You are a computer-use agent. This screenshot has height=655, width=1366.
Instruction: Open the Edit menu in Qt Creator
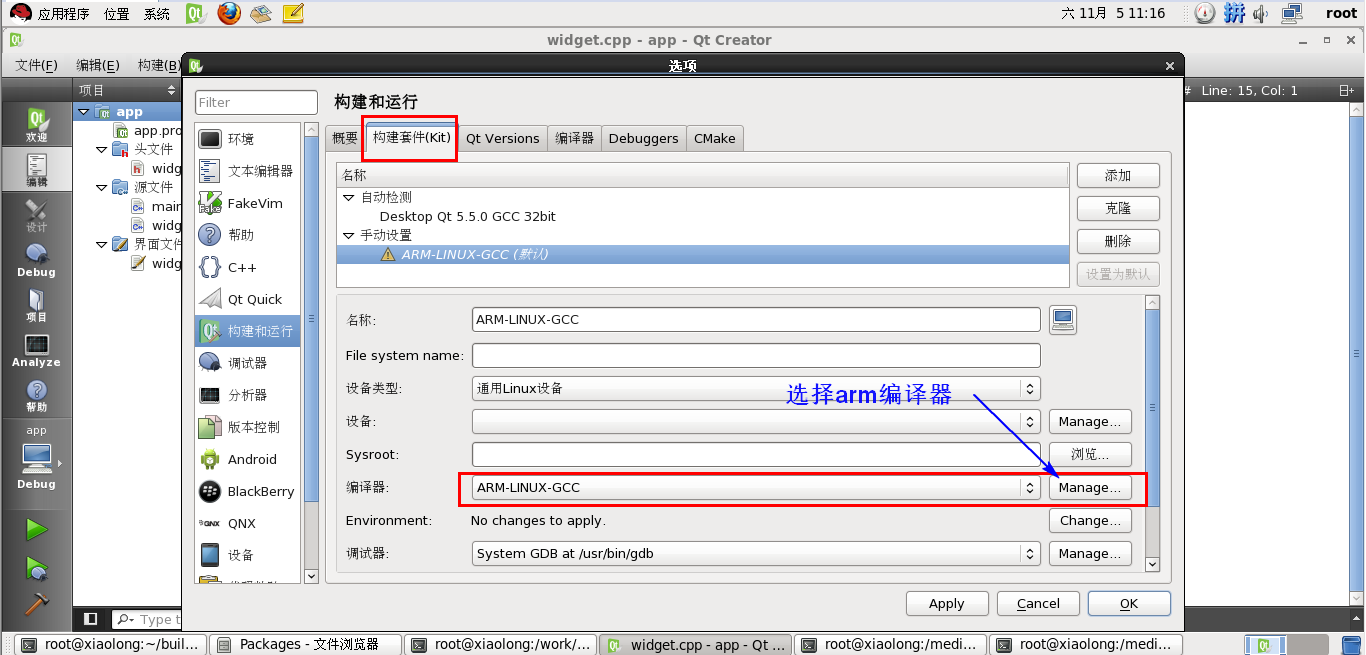coord(98,65)
